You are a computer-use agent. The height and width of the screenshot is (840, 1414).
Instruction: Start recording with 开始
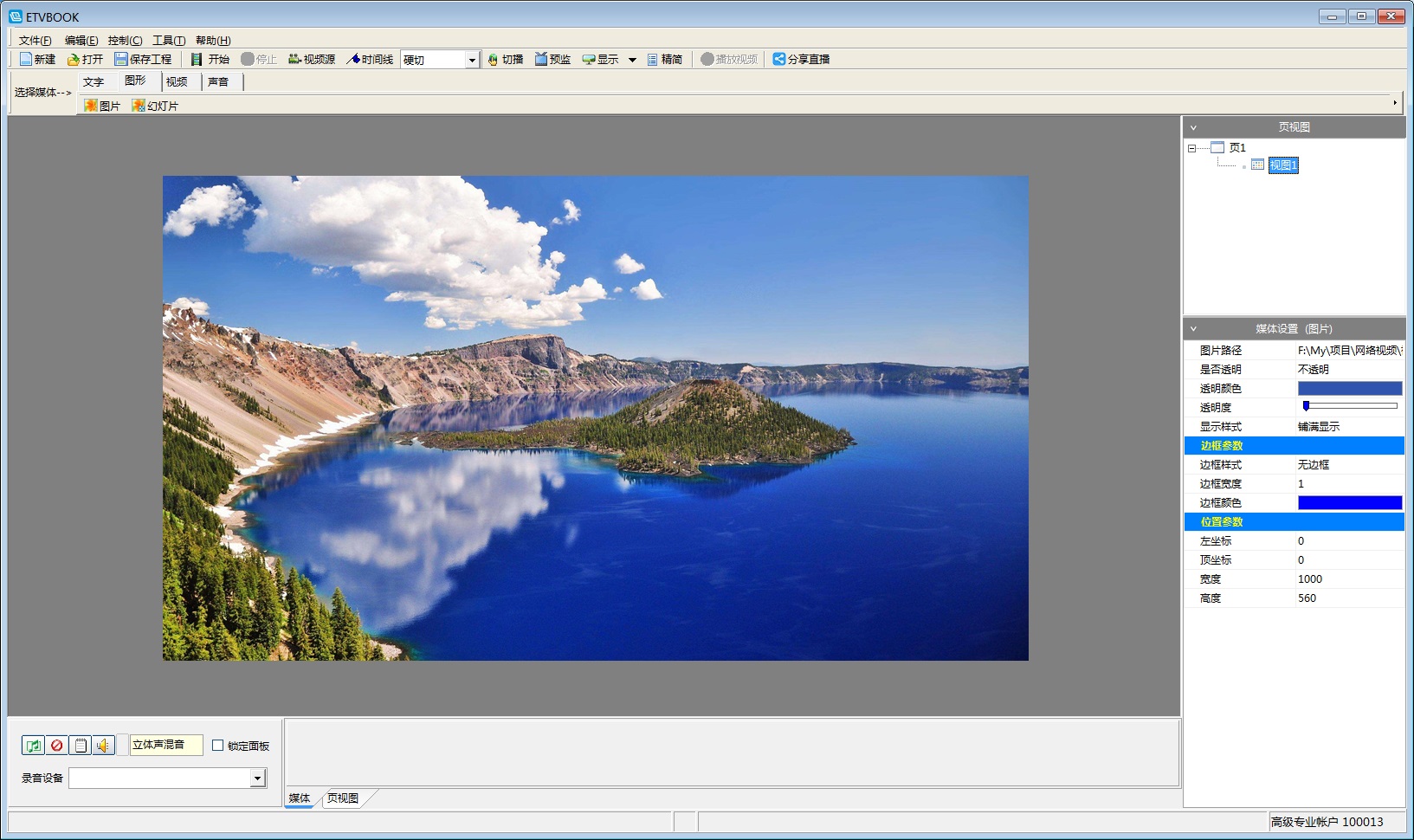210,59
